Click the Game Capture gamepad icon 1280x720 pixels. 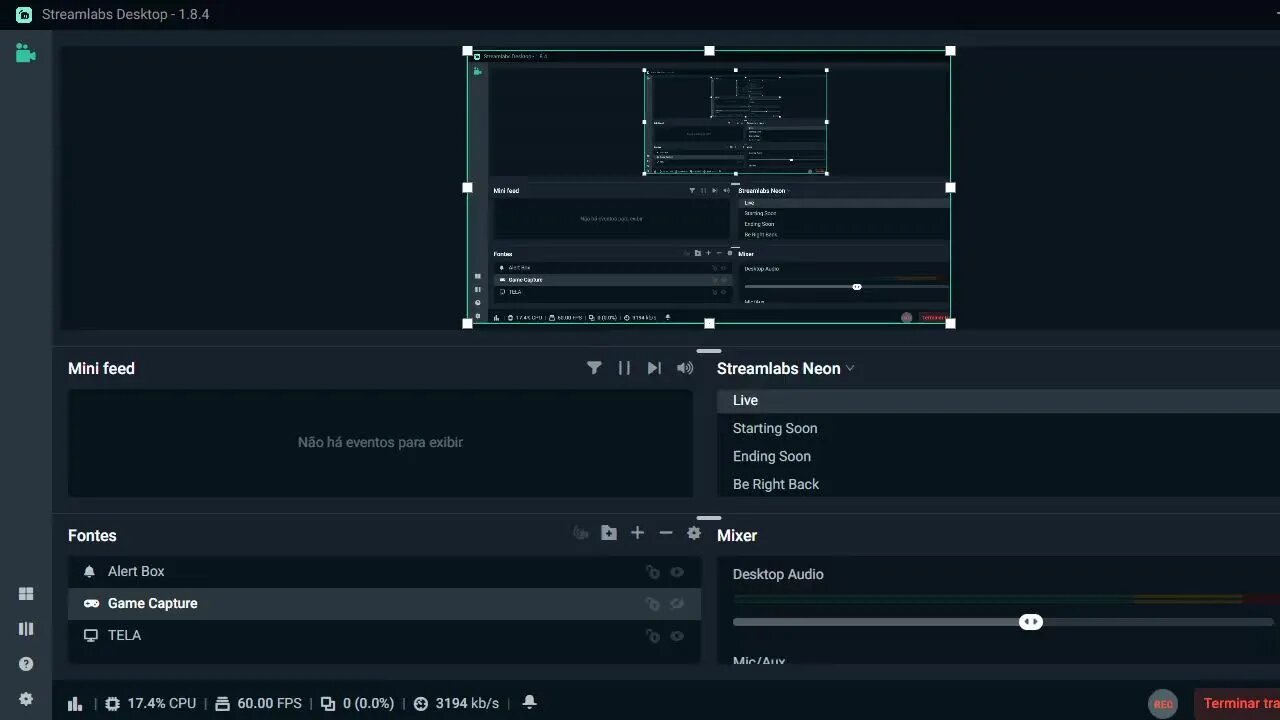pos(91,604)
